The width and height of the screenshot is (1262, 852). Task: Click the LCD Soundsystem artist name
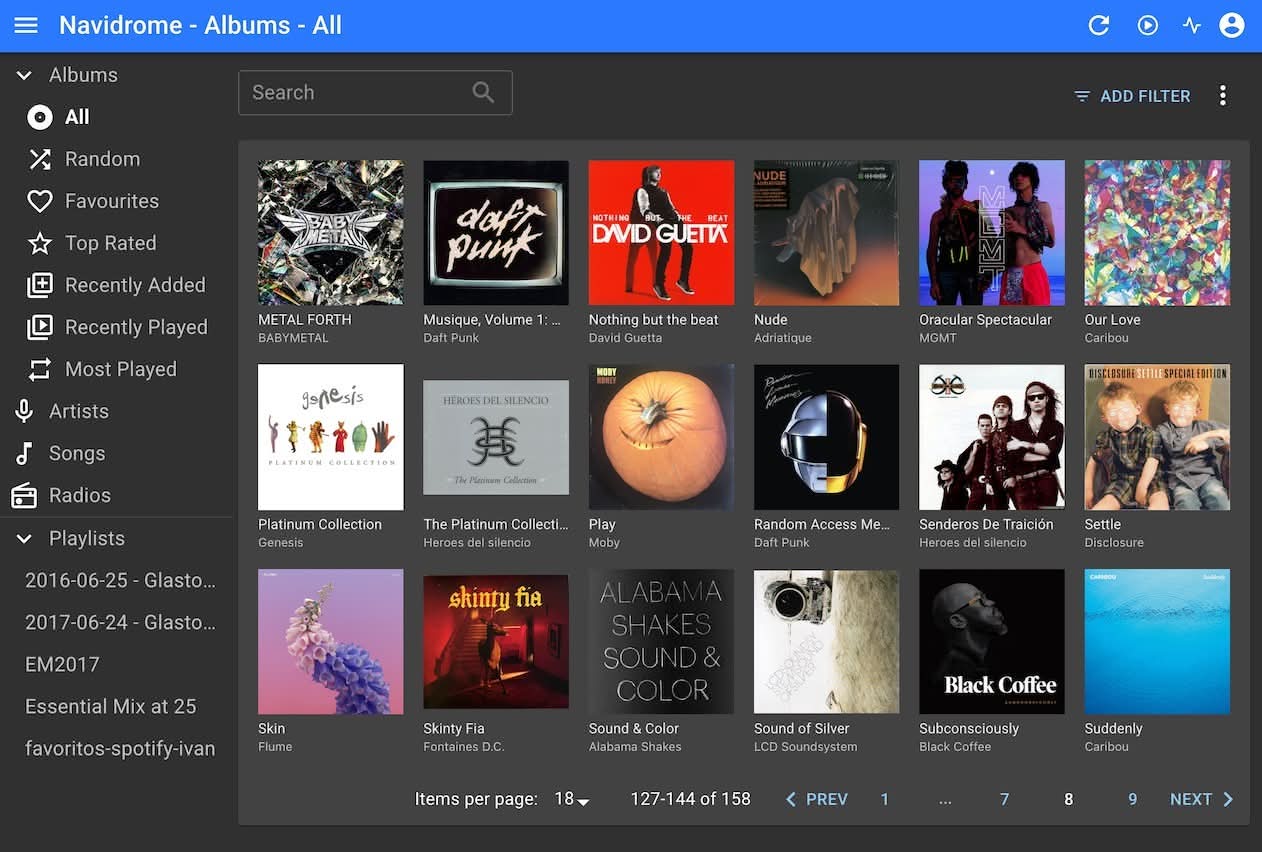pyautogui.click(x=805, y=747)
